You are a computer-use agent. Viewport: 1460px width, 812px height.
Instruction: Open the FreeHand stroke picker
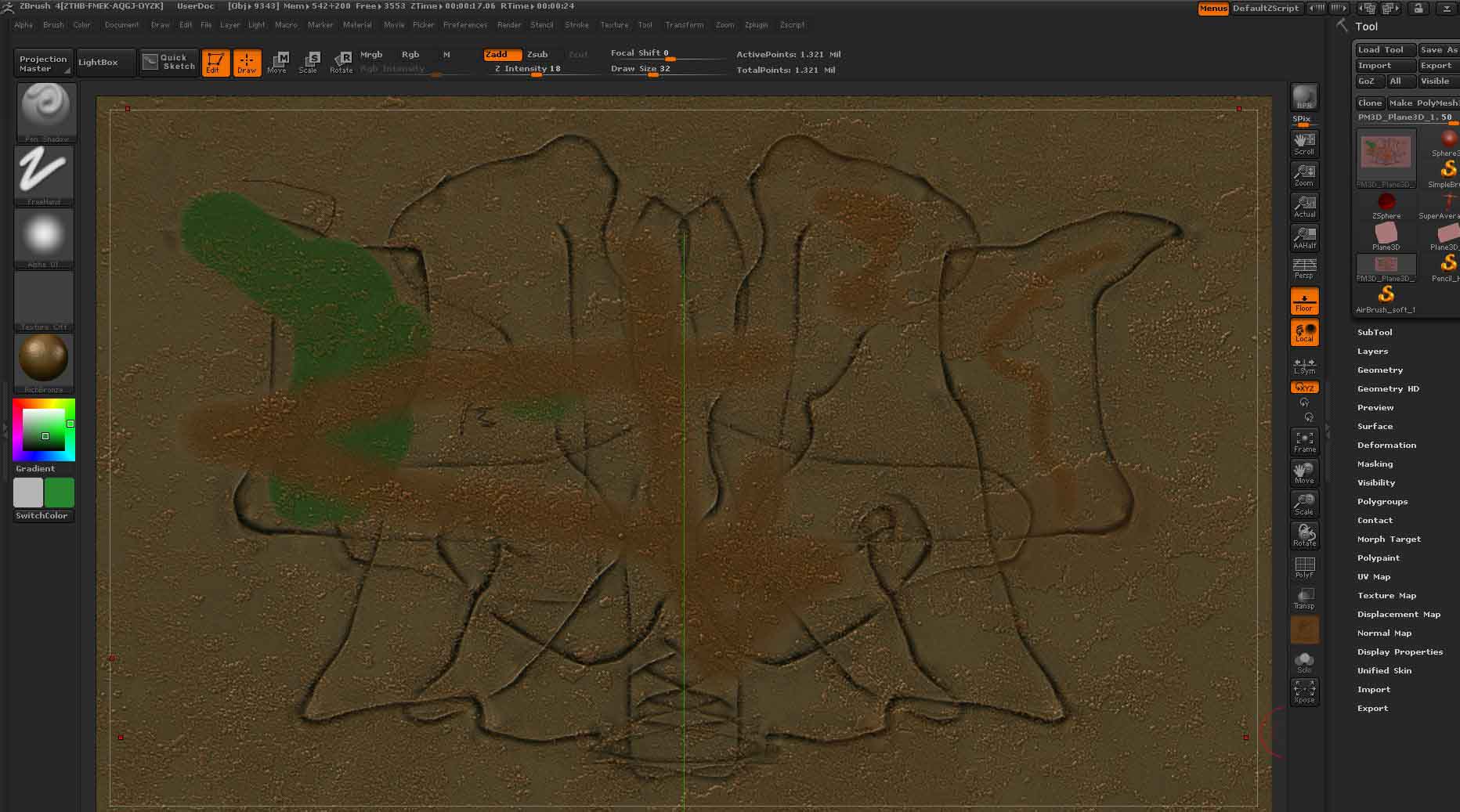[44, 175]
